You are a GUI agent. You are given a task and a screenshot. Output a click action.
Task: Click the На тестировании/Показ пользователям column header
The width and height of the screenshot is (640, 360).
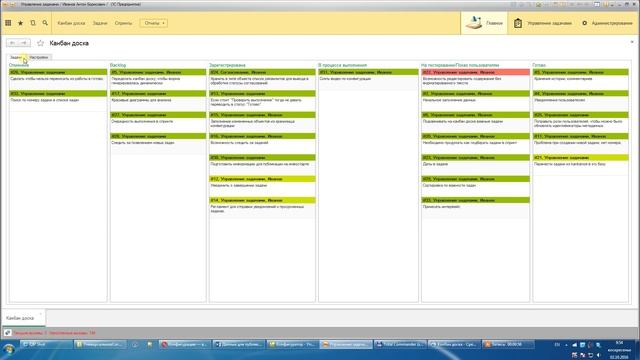(x=460, y=65)
